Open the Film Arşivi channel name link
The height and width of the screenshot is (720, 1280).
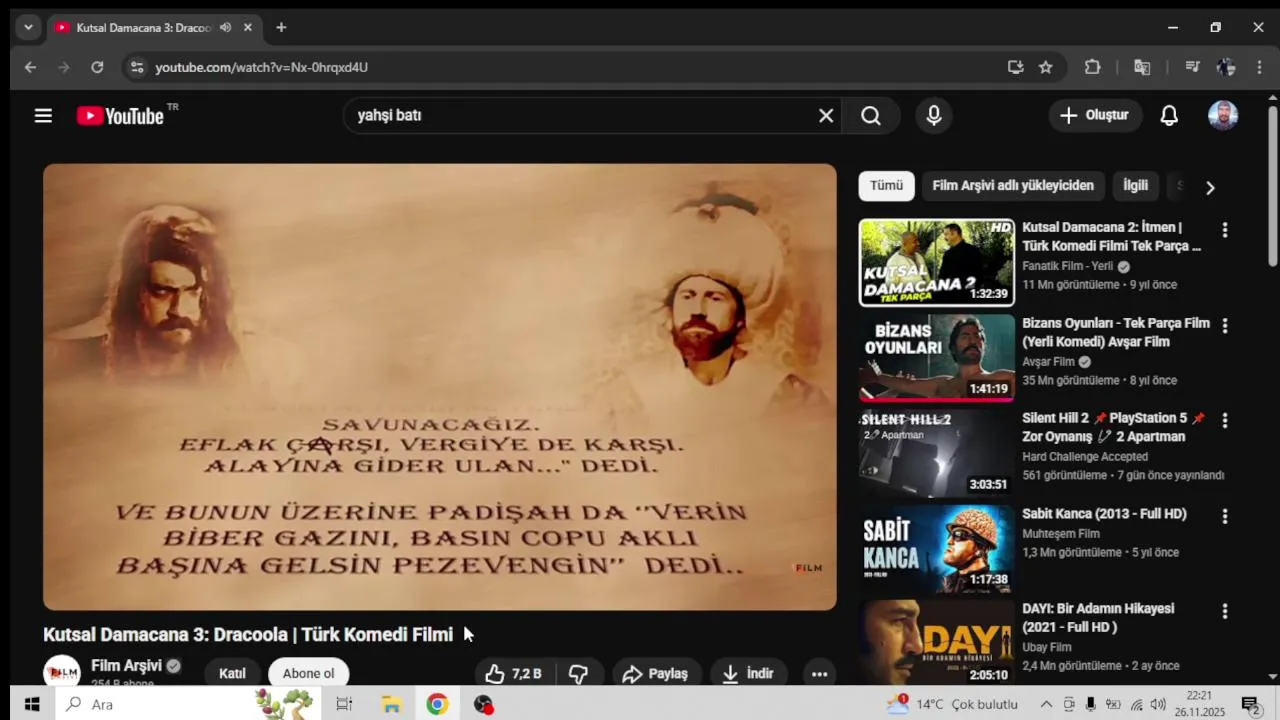pyautogui.click(x=126, y=666)
